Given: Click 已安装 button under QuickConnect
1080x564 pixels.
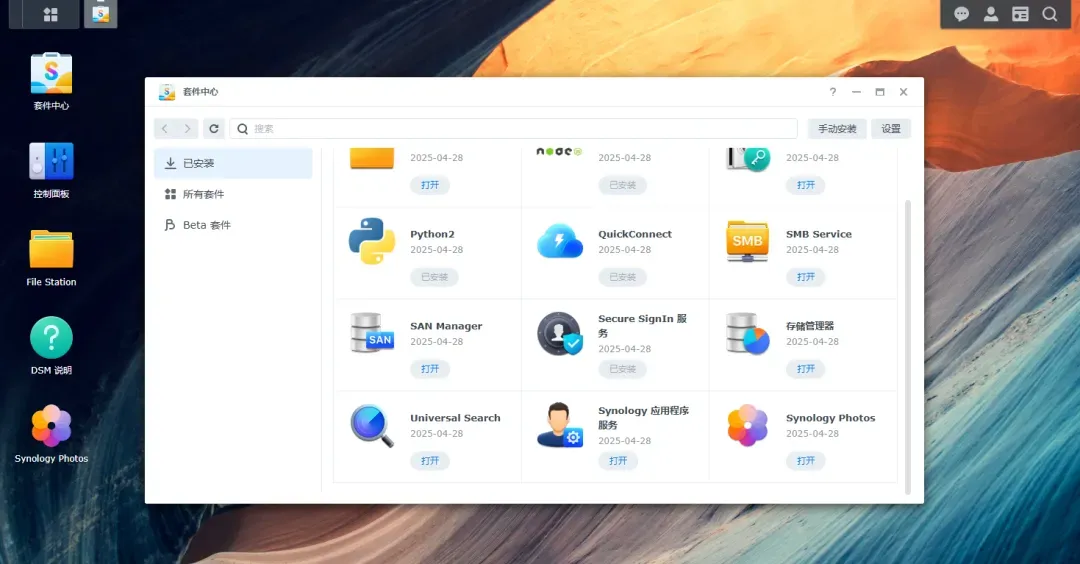Looking at the screenshot, I should point(622,277).
